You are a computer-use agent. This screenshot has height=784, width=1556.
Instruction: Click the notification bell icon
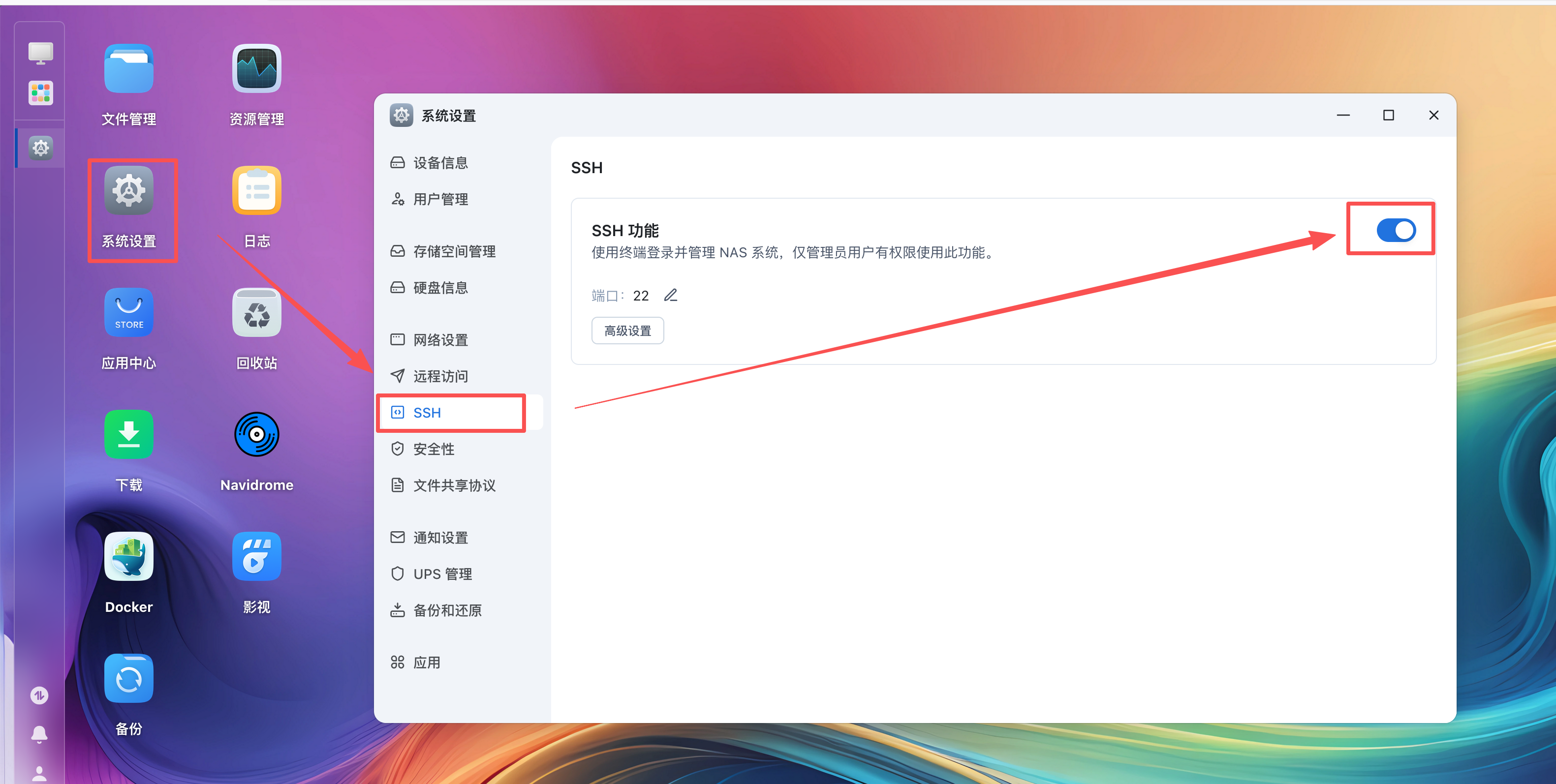(39, 734)
